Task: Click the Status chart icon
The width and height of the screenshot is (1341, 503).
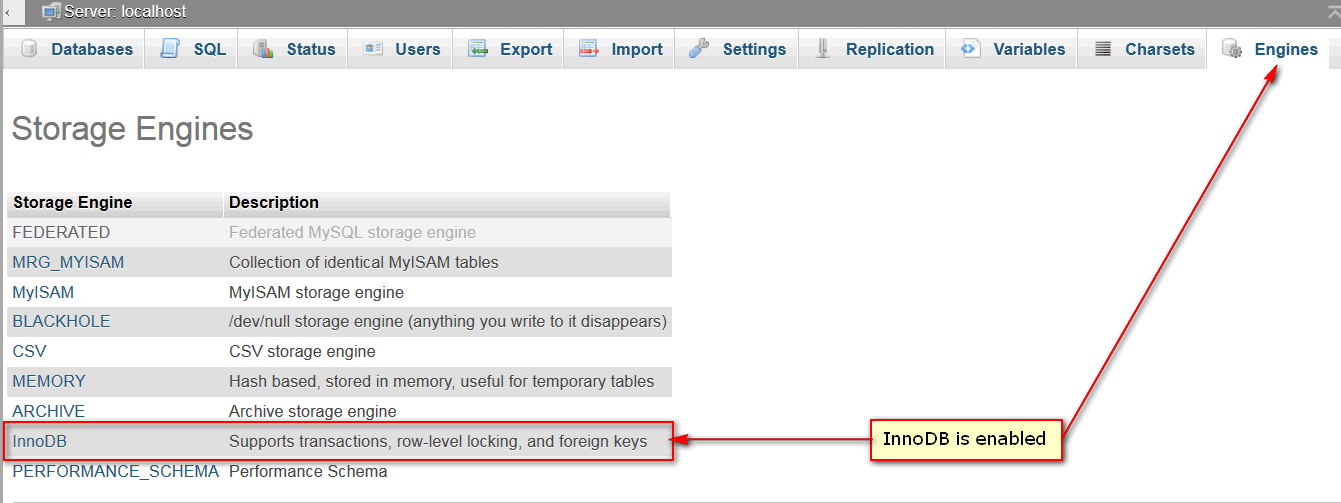Action: pos(264,49)
